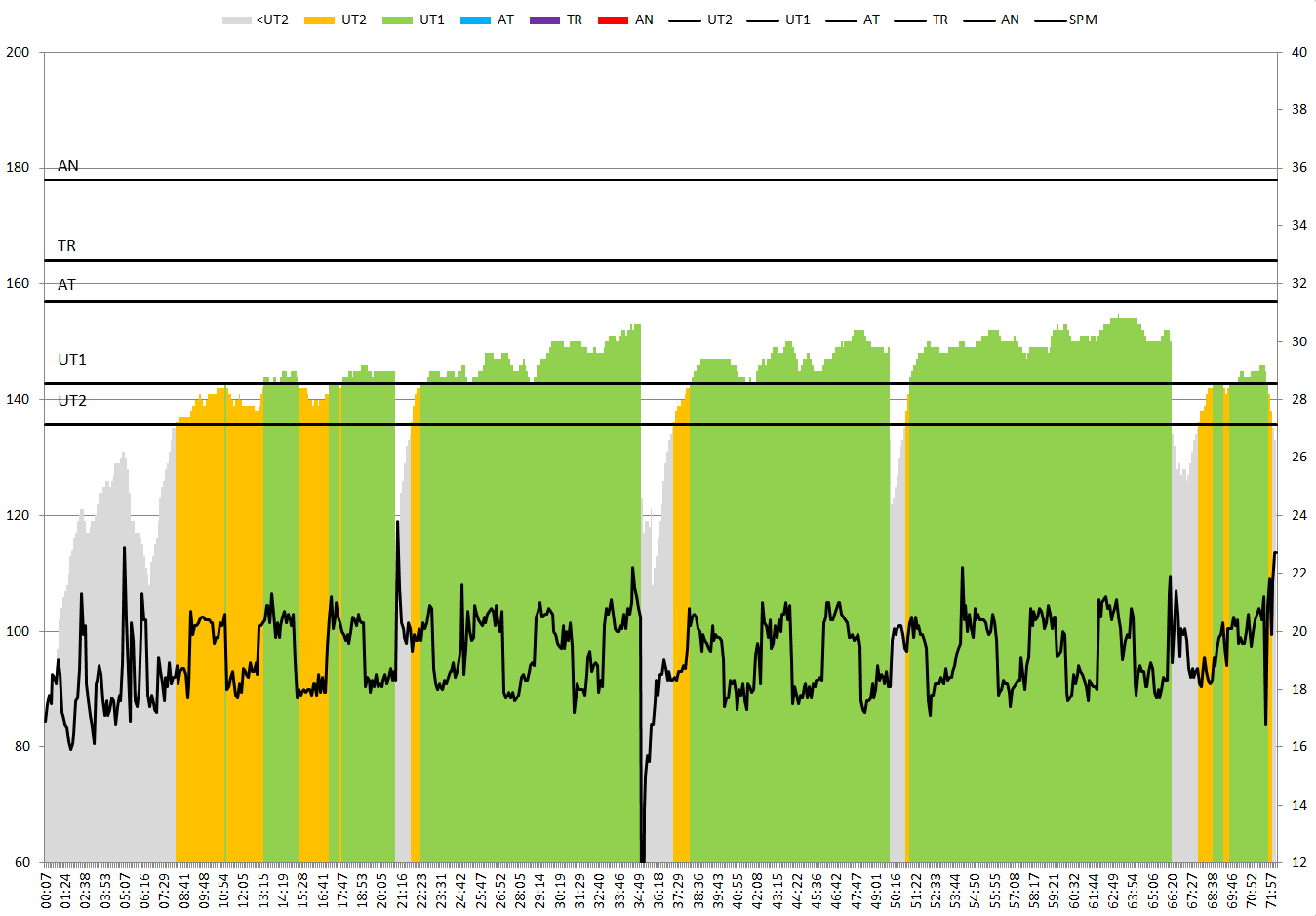1316x916 pixels.
Task: Select the 40 value on the right axis
Action: (1299, 52)
